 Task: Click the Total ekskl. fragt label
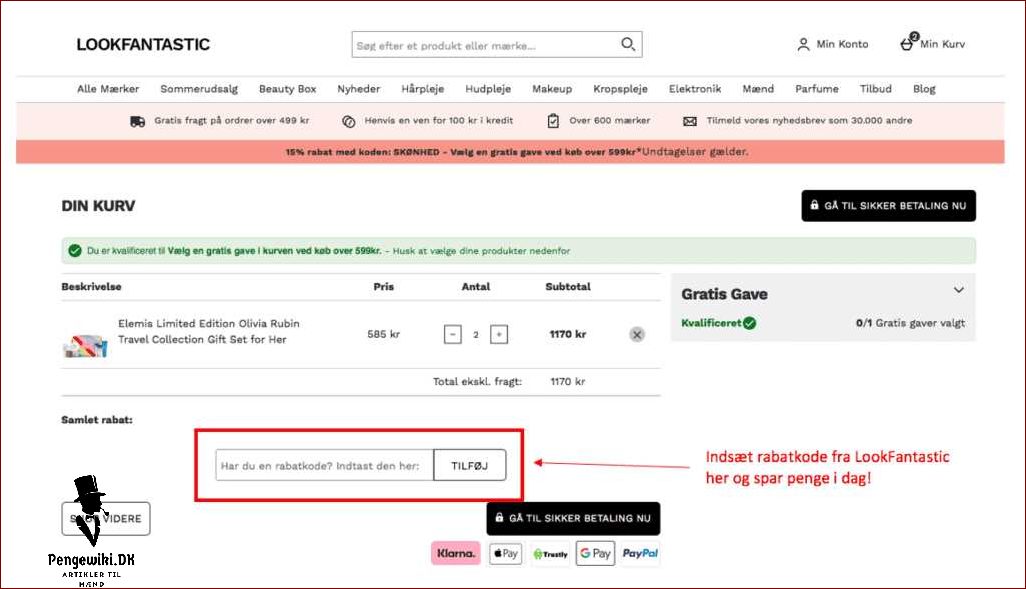[x=477, y=382]
